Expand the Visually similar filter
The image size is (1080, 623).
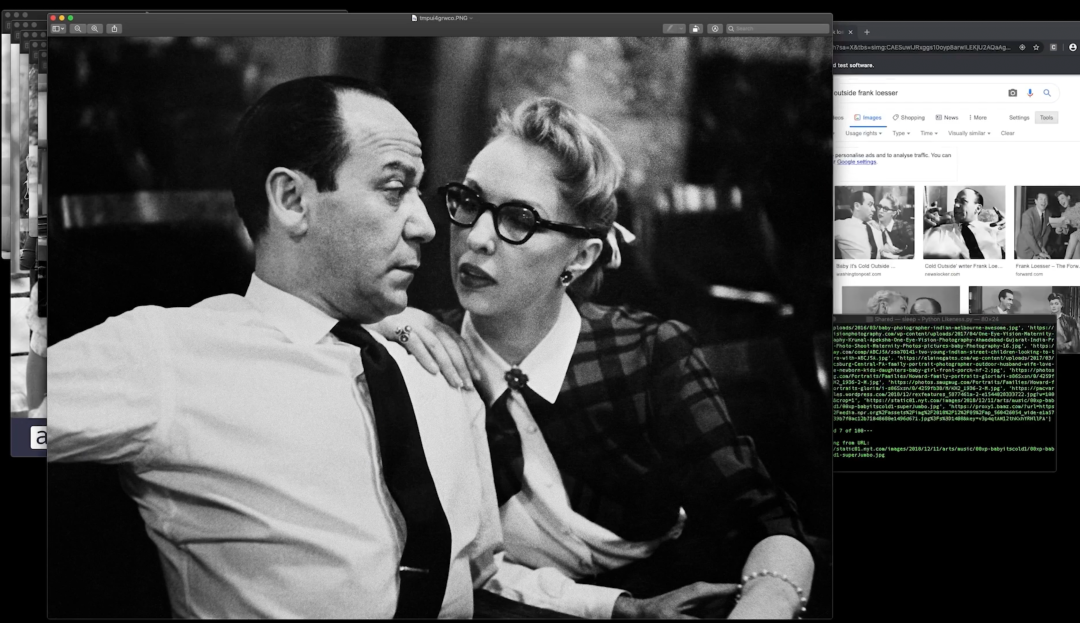(x=969, y=134)
